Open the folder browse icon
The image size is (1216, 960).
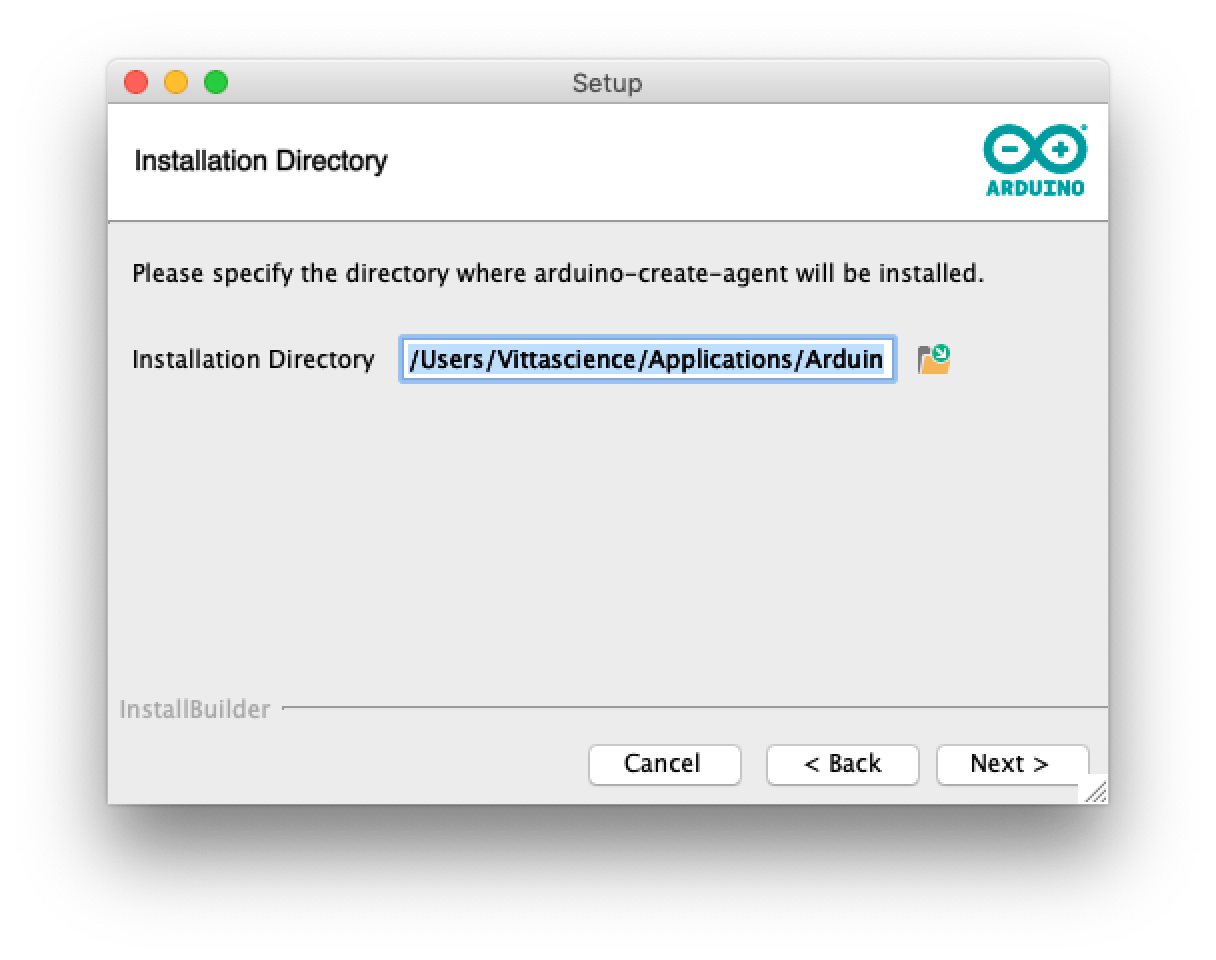coord(934,359)
